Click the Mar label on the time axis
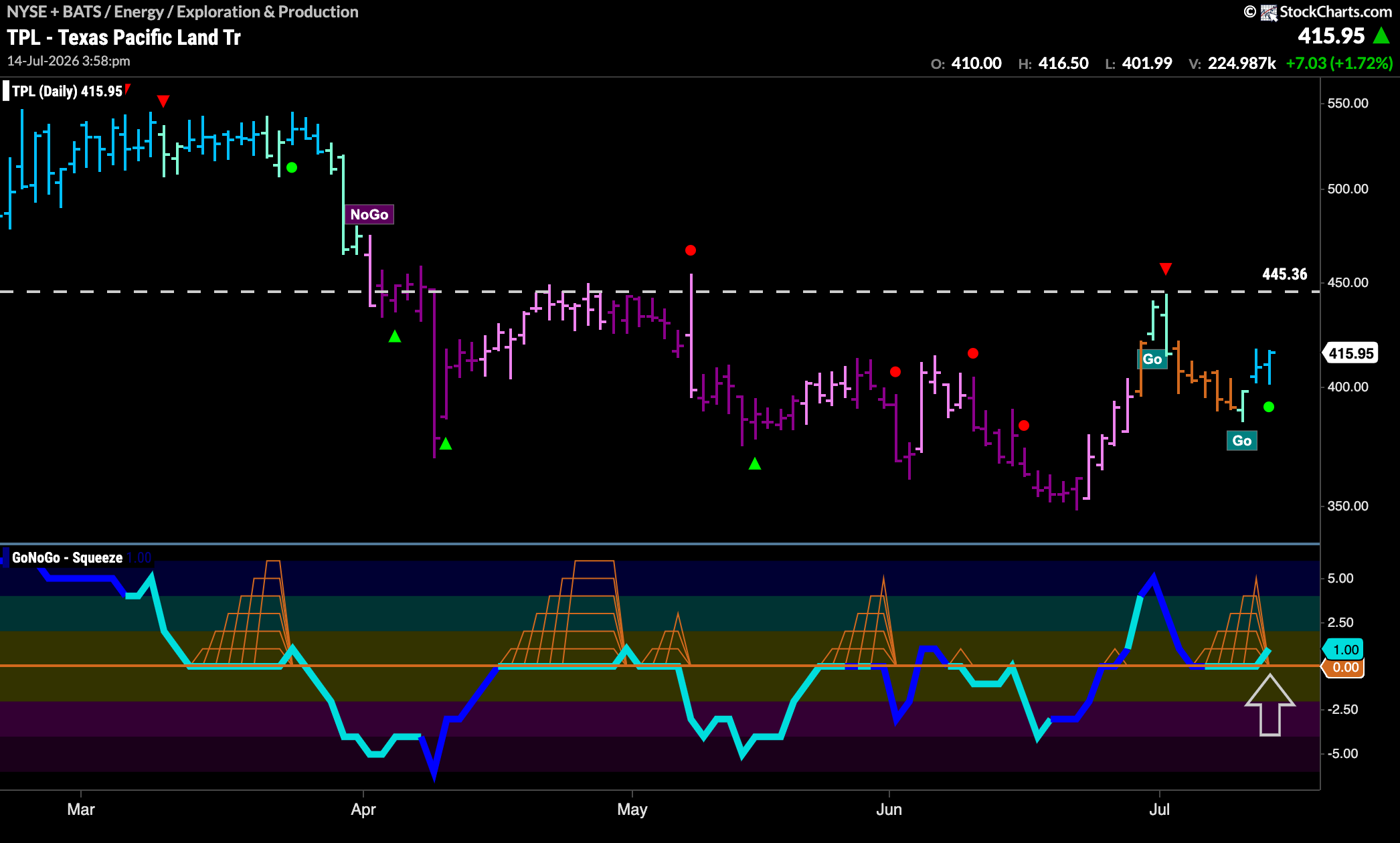The image size is (1400, 843). (81, 810)
